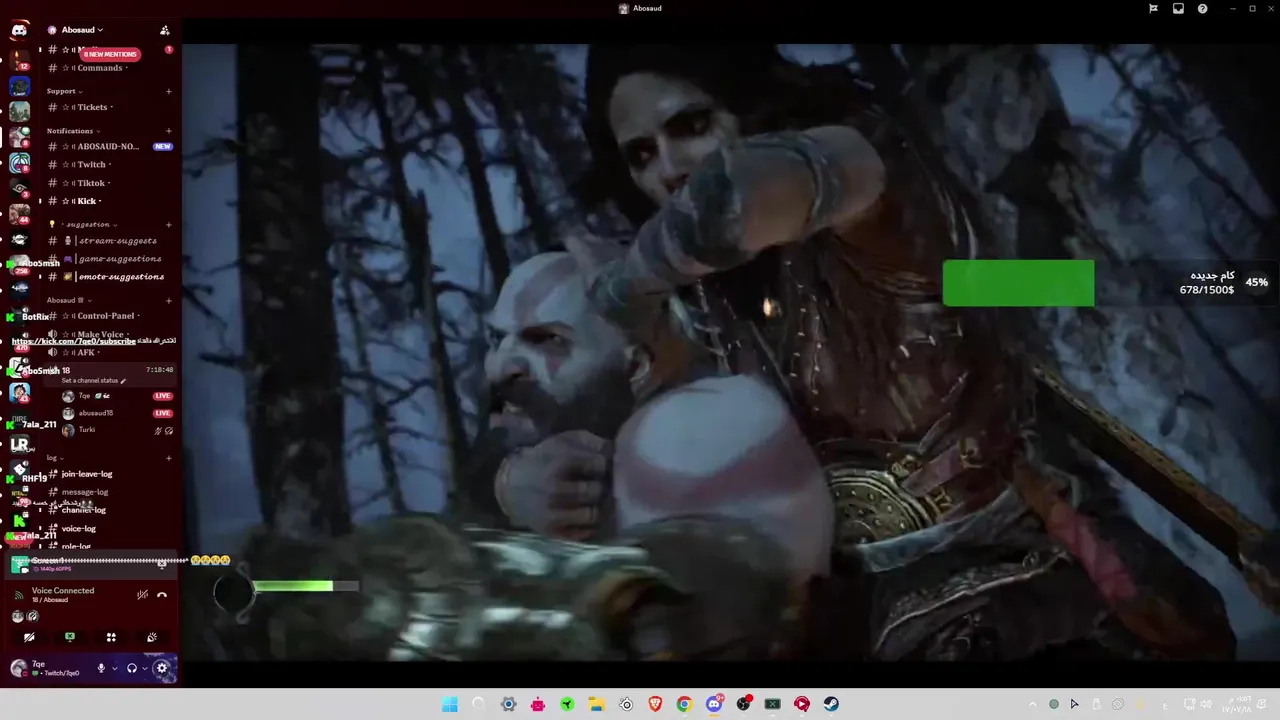The height and width of the screenshot is (720, 1280).
Task: Mute the microphone in user panel
Action: click(x=101, y=668)
